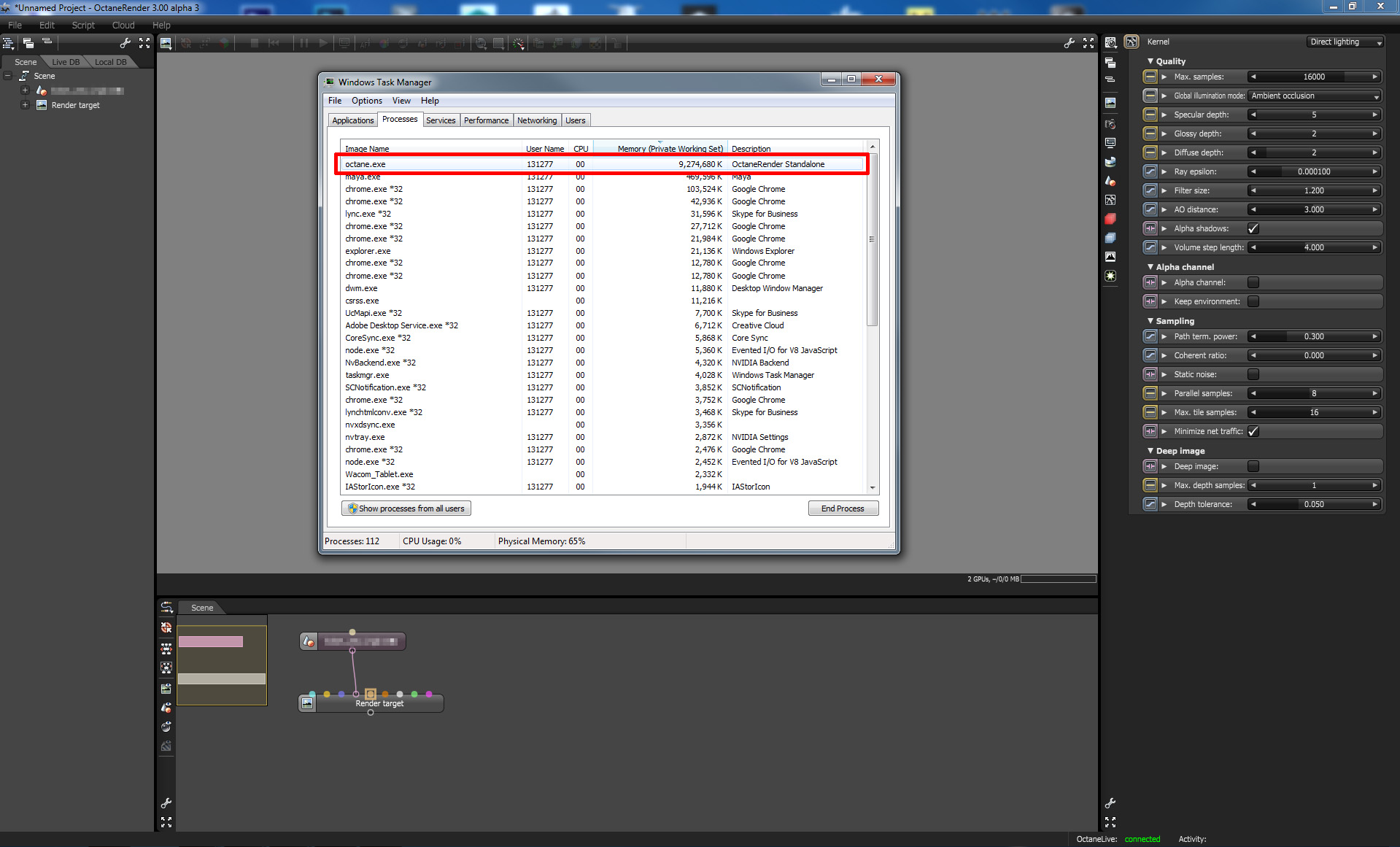
Task: Collapse the Quality section
Action: coord(1150,61)
